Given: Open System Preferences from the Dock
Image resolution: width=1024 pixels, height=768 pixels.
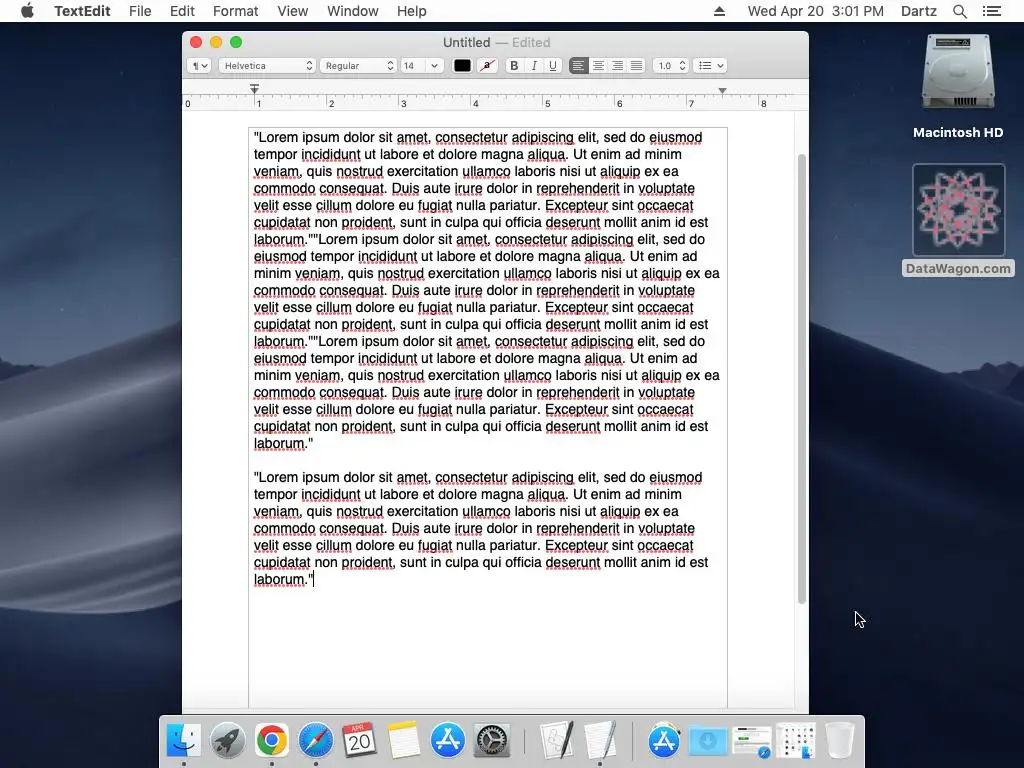Looking at the screenshot, I should coord(491,741).
